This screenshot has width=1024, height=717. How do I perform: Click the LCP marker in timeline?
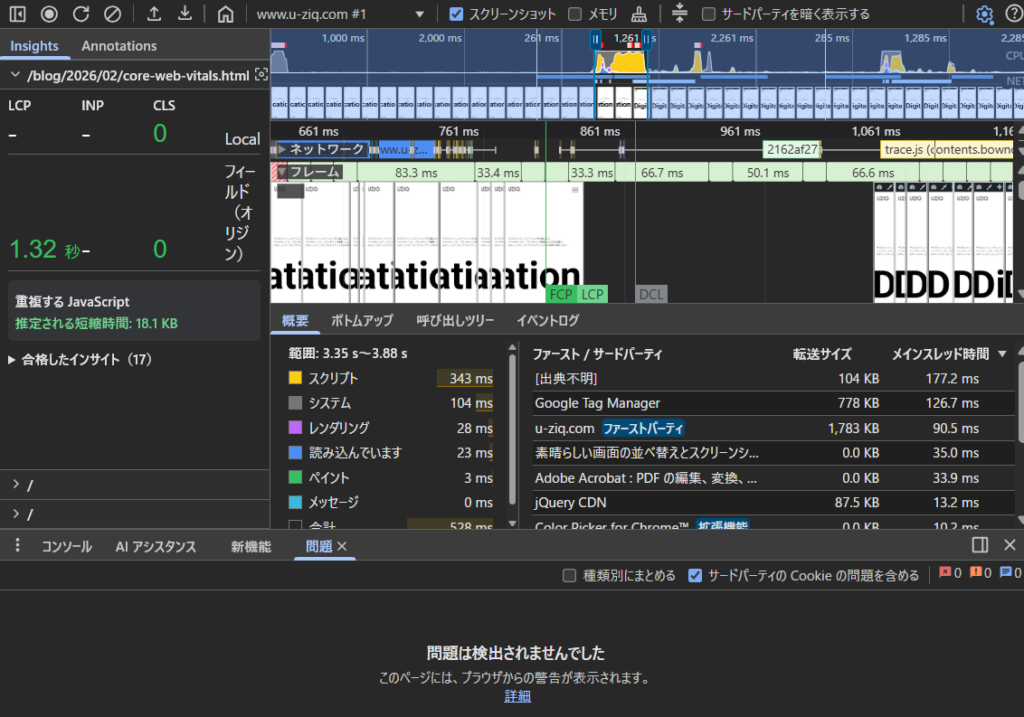(x=593, y=294)
